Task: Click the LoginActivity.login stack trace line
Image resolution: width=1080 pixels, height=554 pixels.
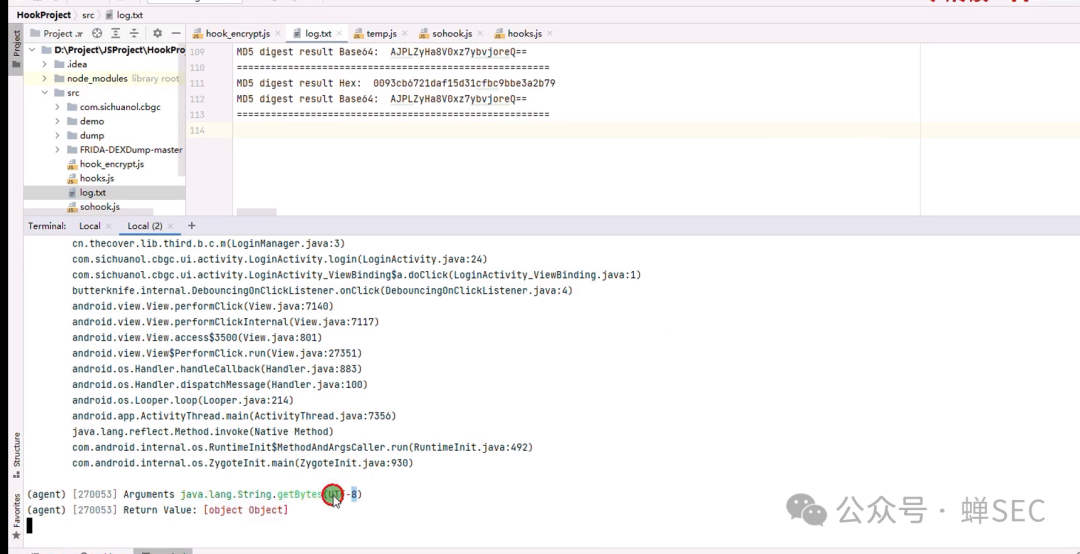Action: pos(280,259)
